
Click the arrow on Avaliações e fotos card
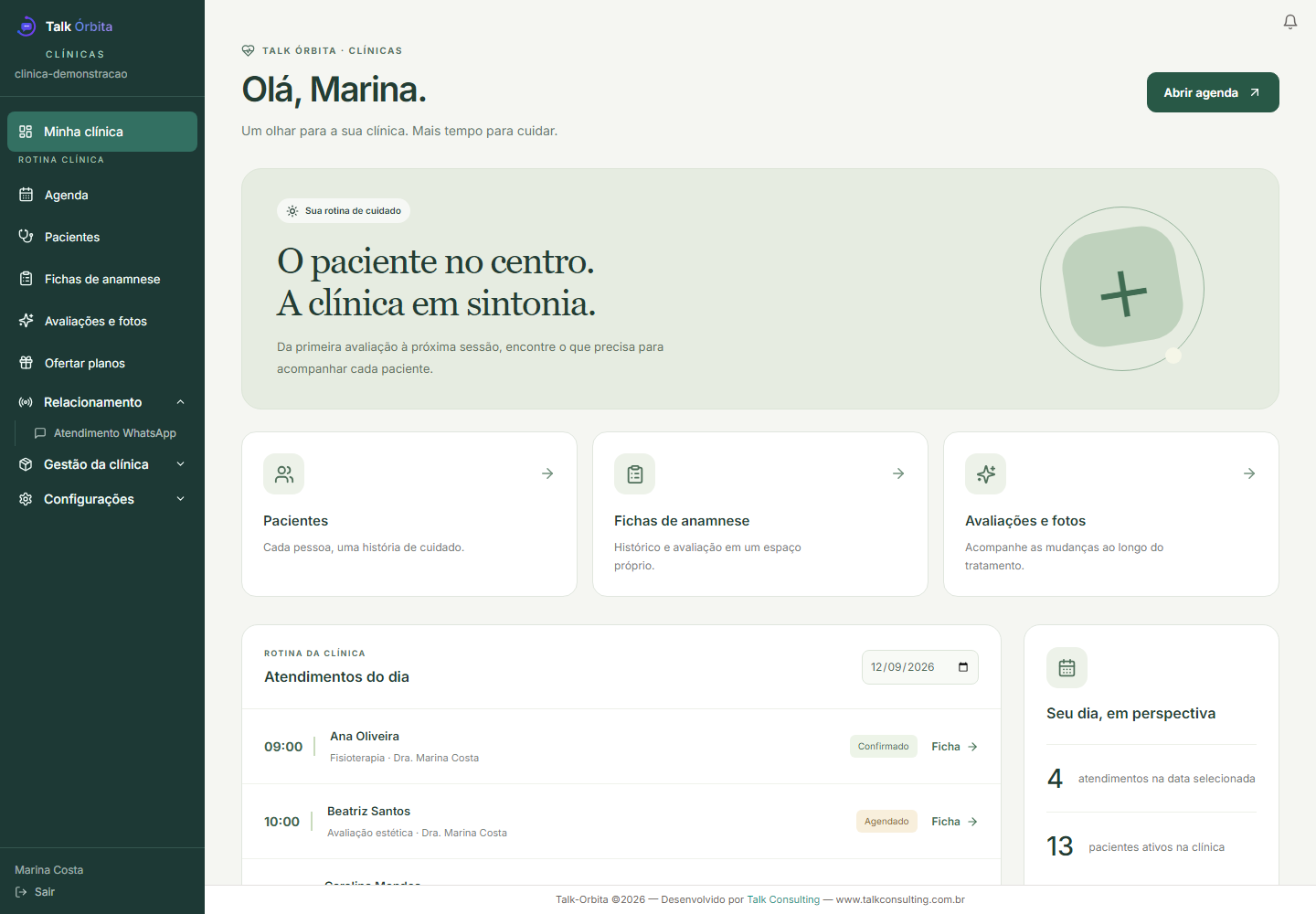tap(1249, 473)
